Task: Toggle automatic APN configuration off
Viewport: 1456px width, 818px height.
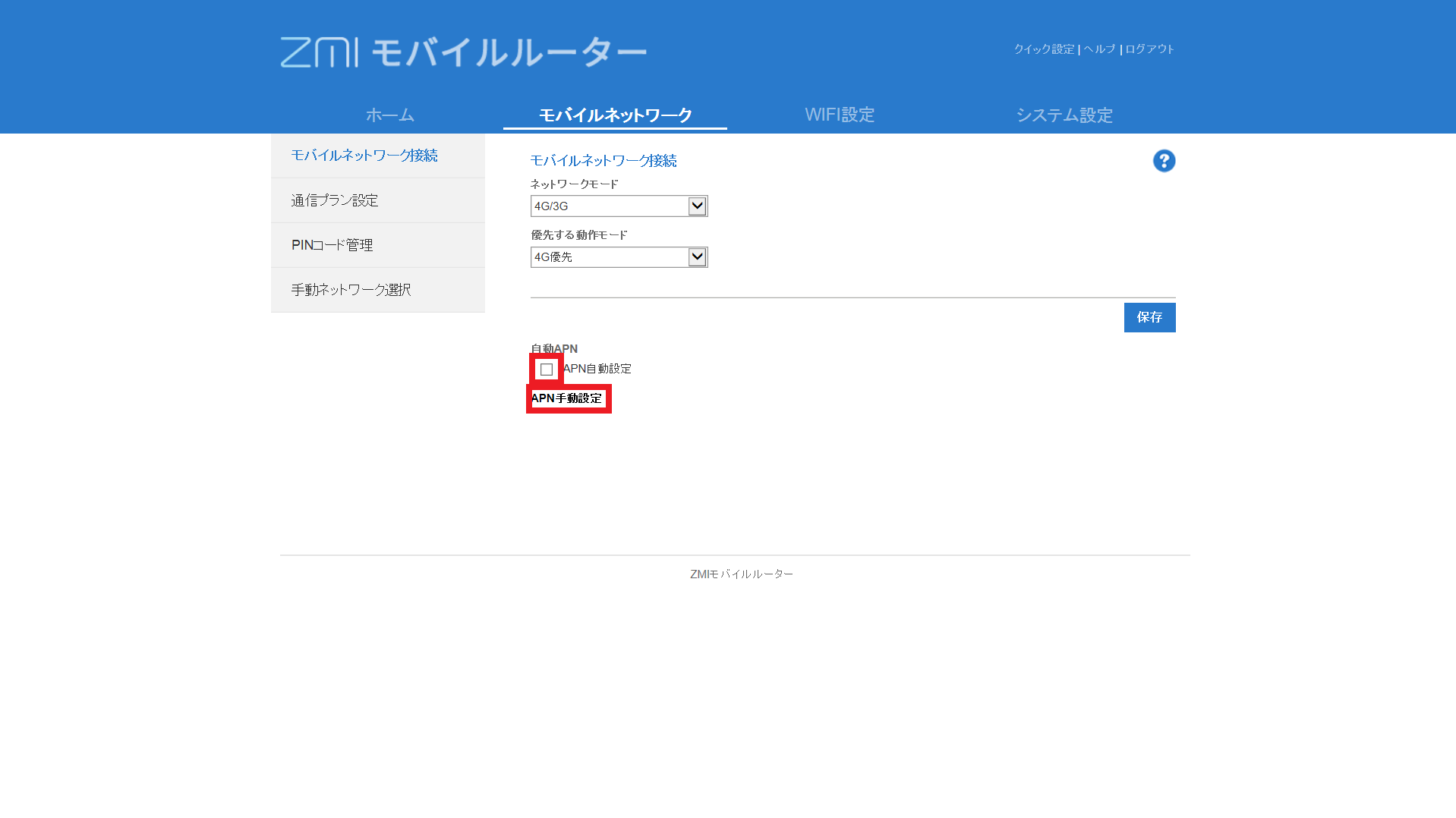Action: click(546, 370)
